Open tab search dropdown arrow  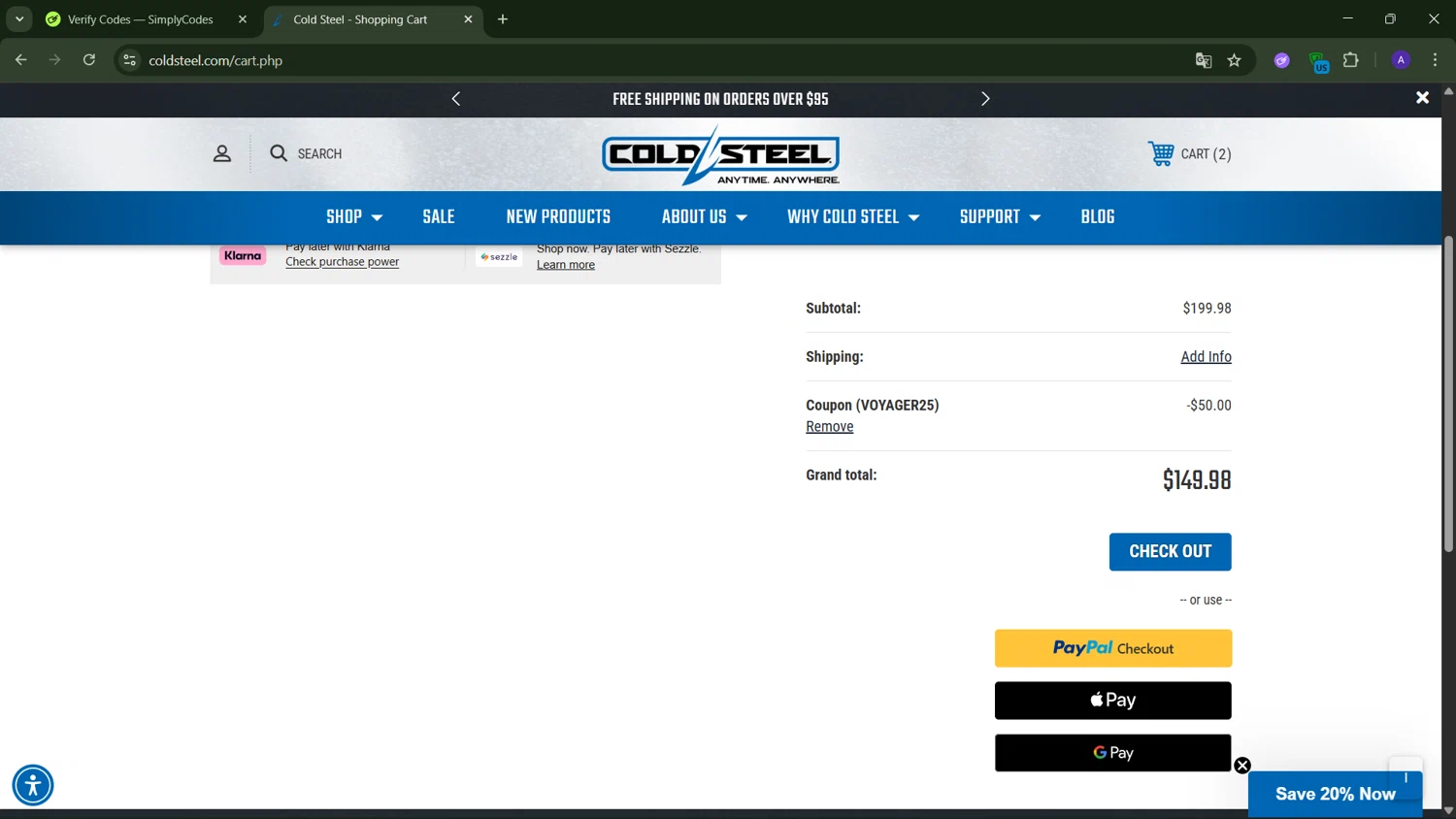(19, 19)
